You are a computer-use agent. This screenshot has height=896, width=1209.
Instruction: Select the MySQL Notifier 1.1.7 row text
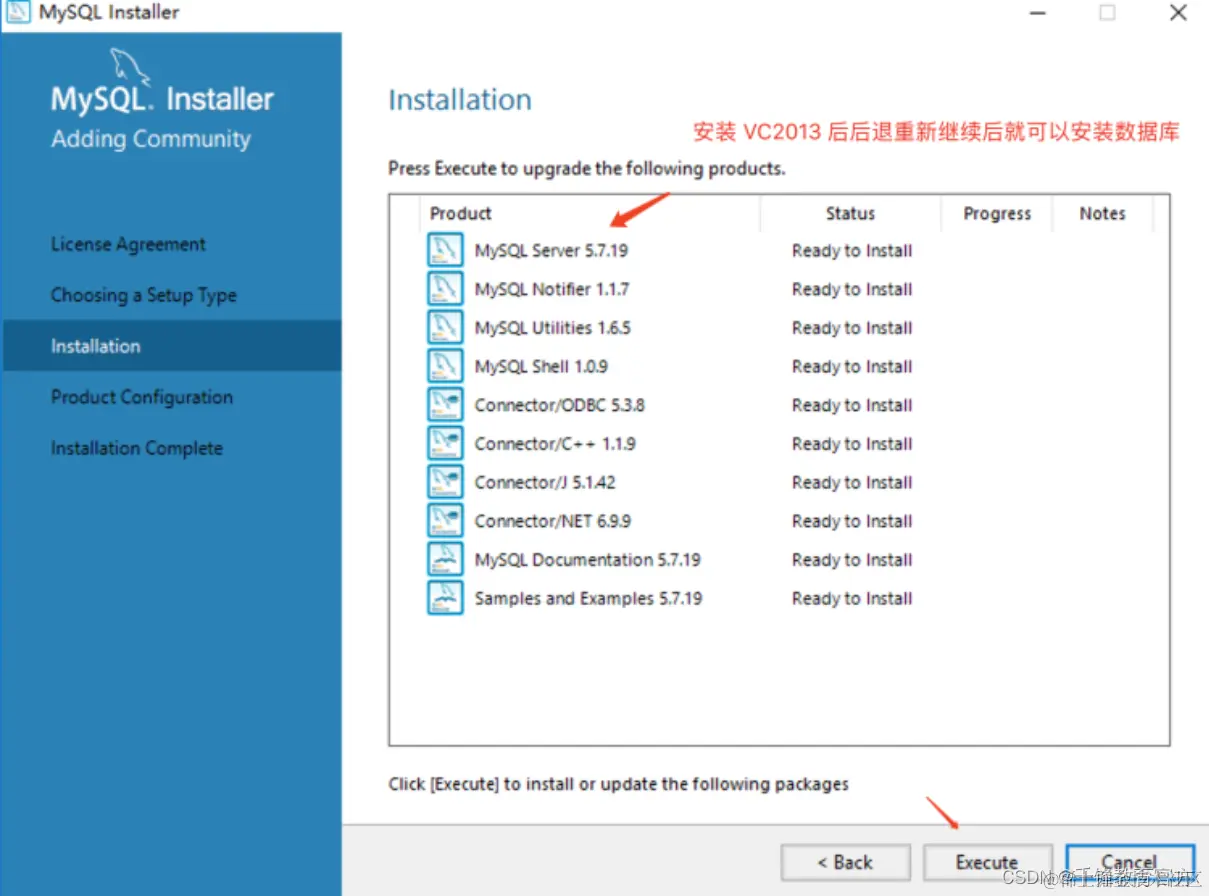[x=552, y=289]
